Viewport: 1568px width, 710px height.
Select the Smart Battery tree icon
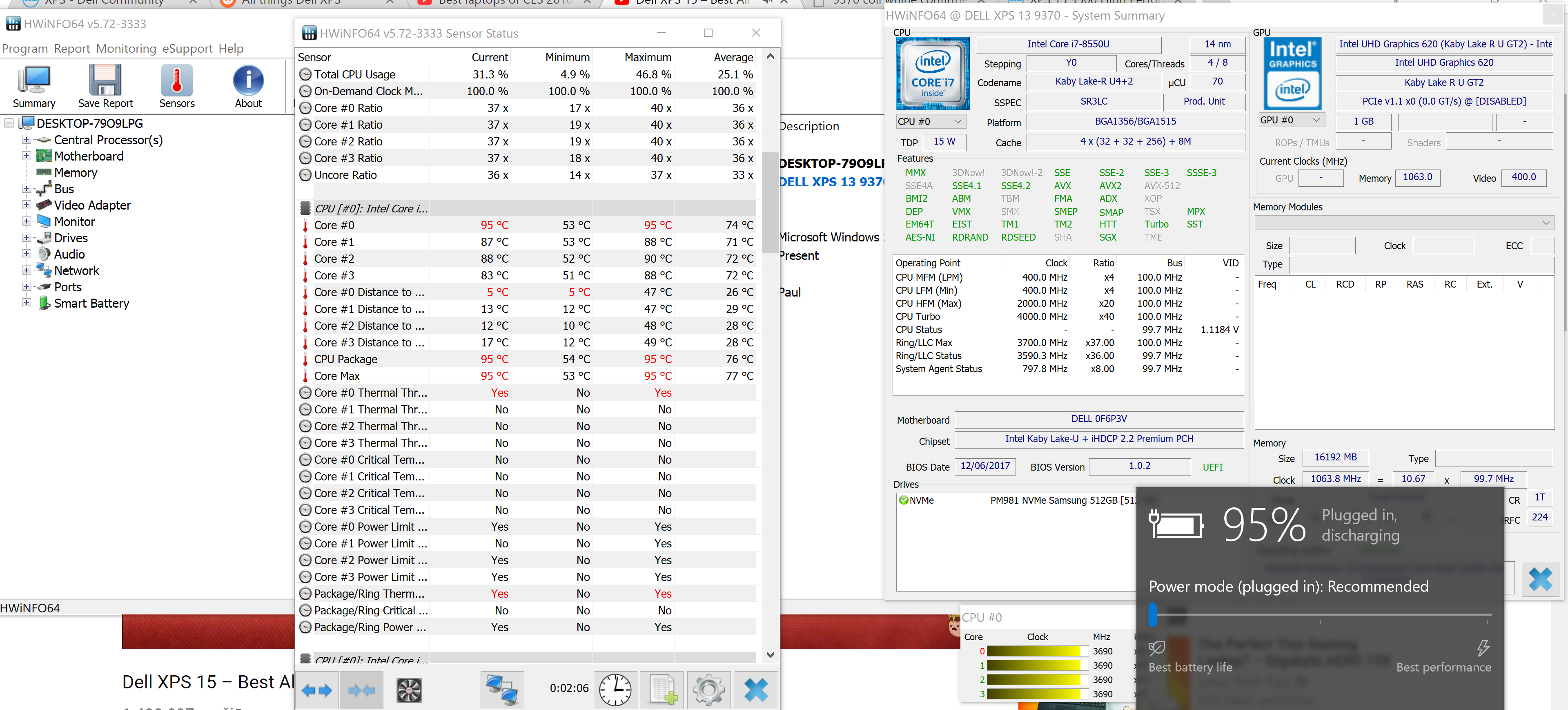[x=44, y=303]
